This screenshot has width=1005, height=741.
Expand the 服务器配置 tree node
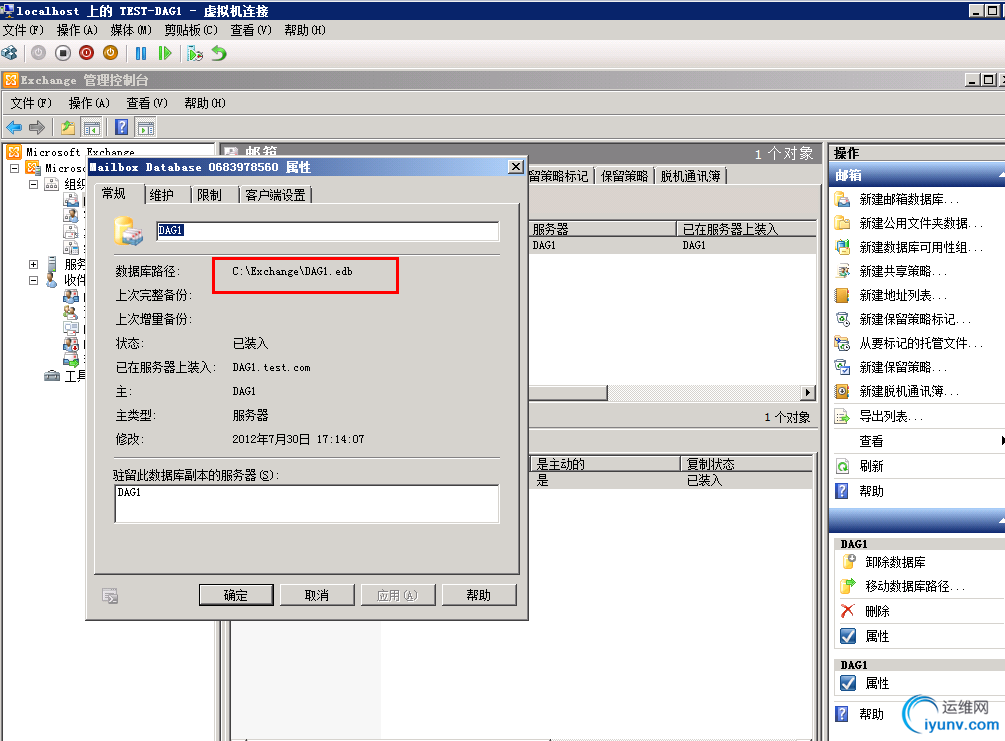[33, 264]
